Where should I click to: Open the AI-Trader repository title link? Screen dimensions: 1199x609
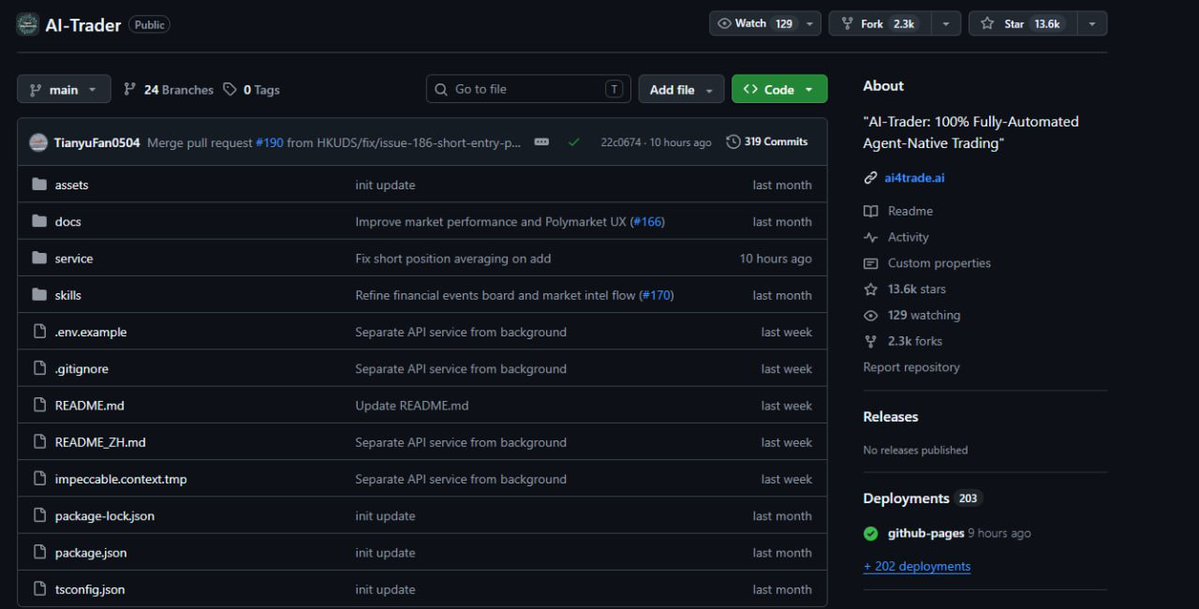pos(83,25)
